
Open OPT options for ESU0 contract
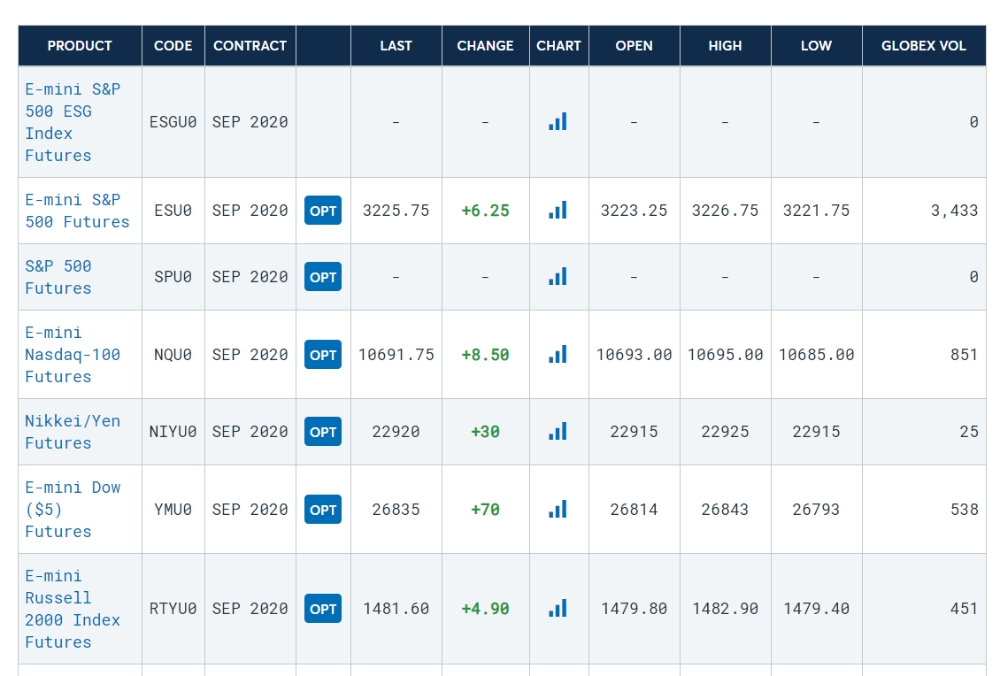tap(323, 211)
